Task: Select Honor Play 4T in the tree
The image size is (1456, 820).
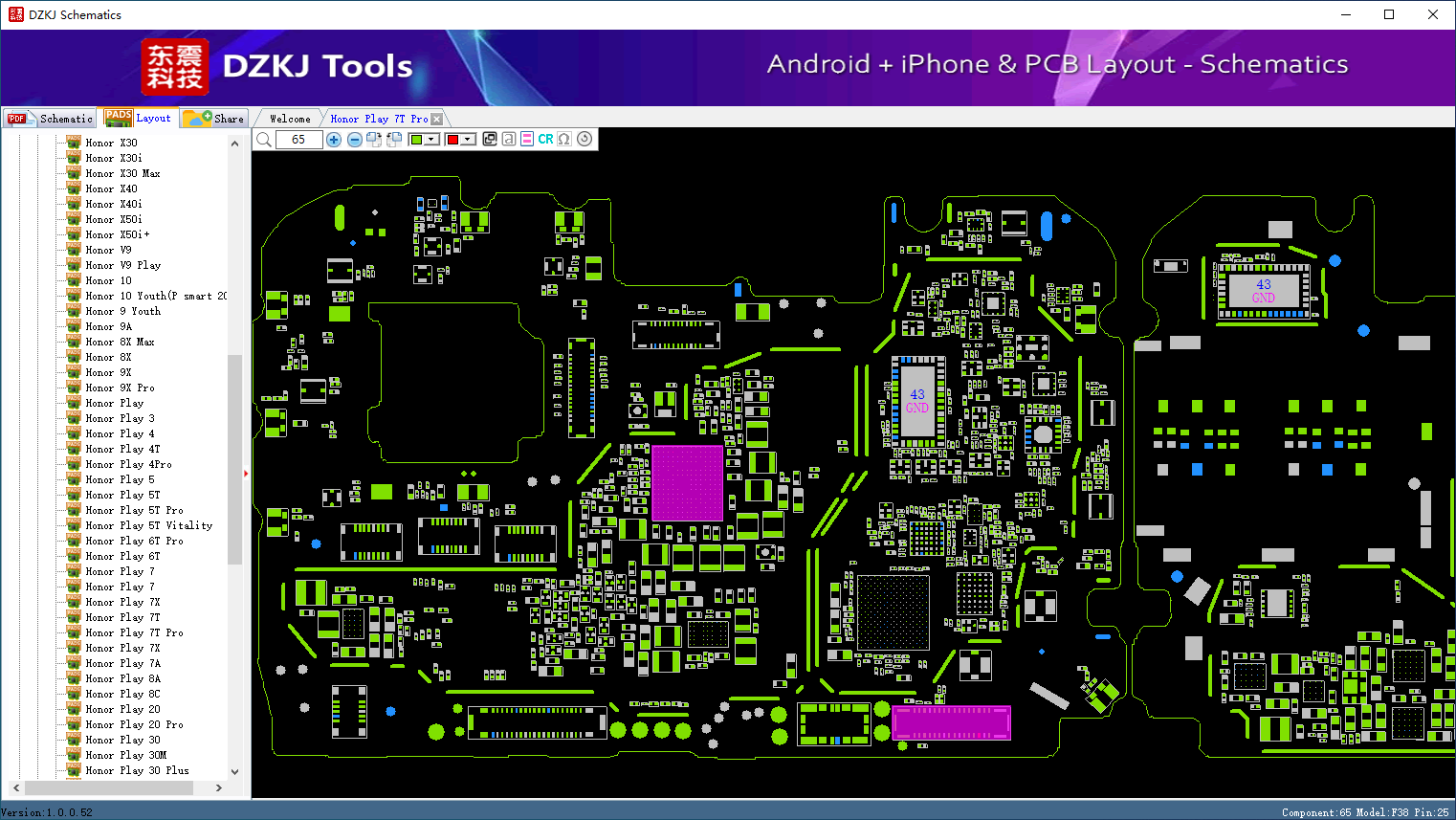Action: (x=122, y=449)
